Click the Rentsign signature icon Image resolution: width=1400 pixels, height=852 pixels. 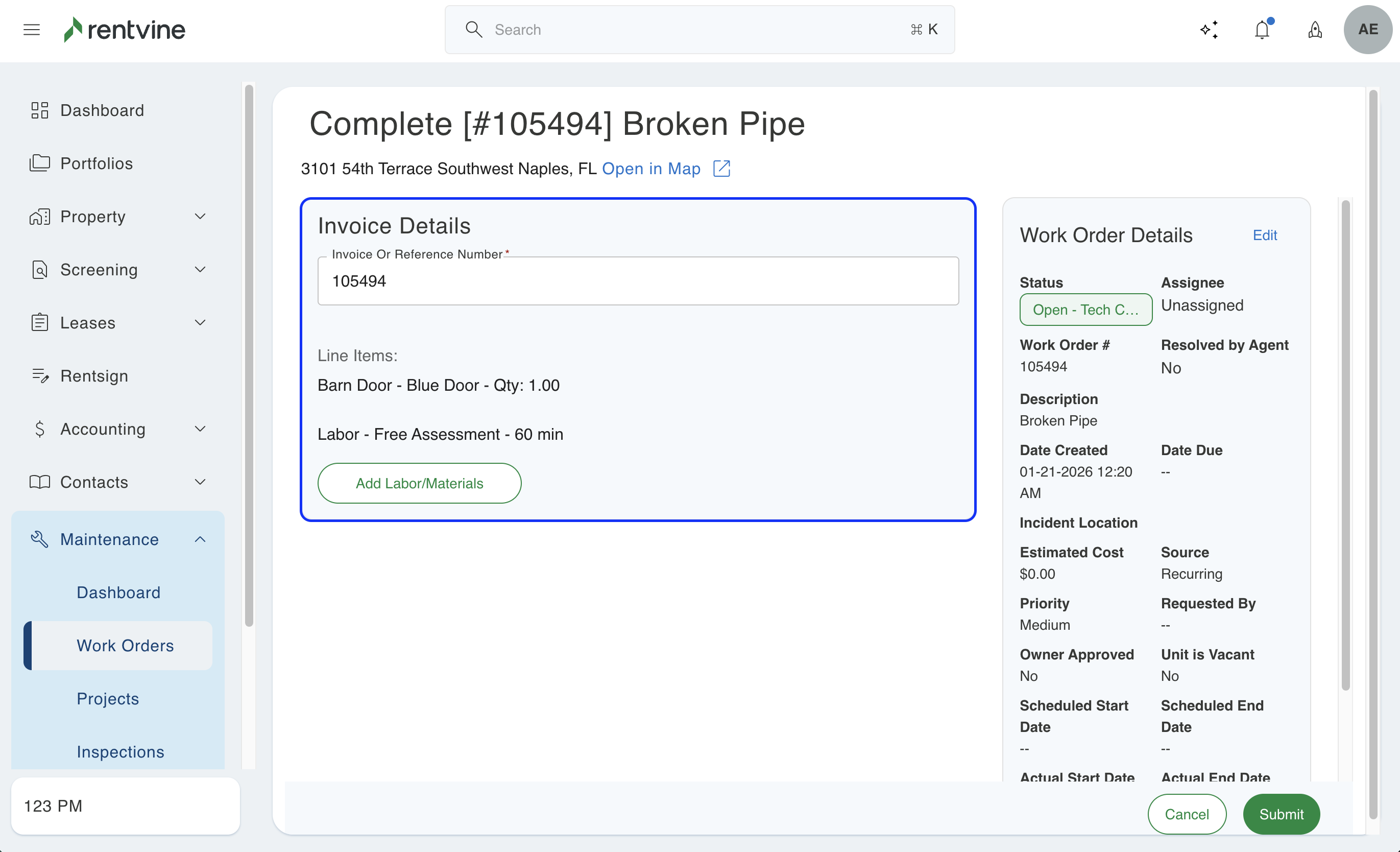click(x=39, y=376)
